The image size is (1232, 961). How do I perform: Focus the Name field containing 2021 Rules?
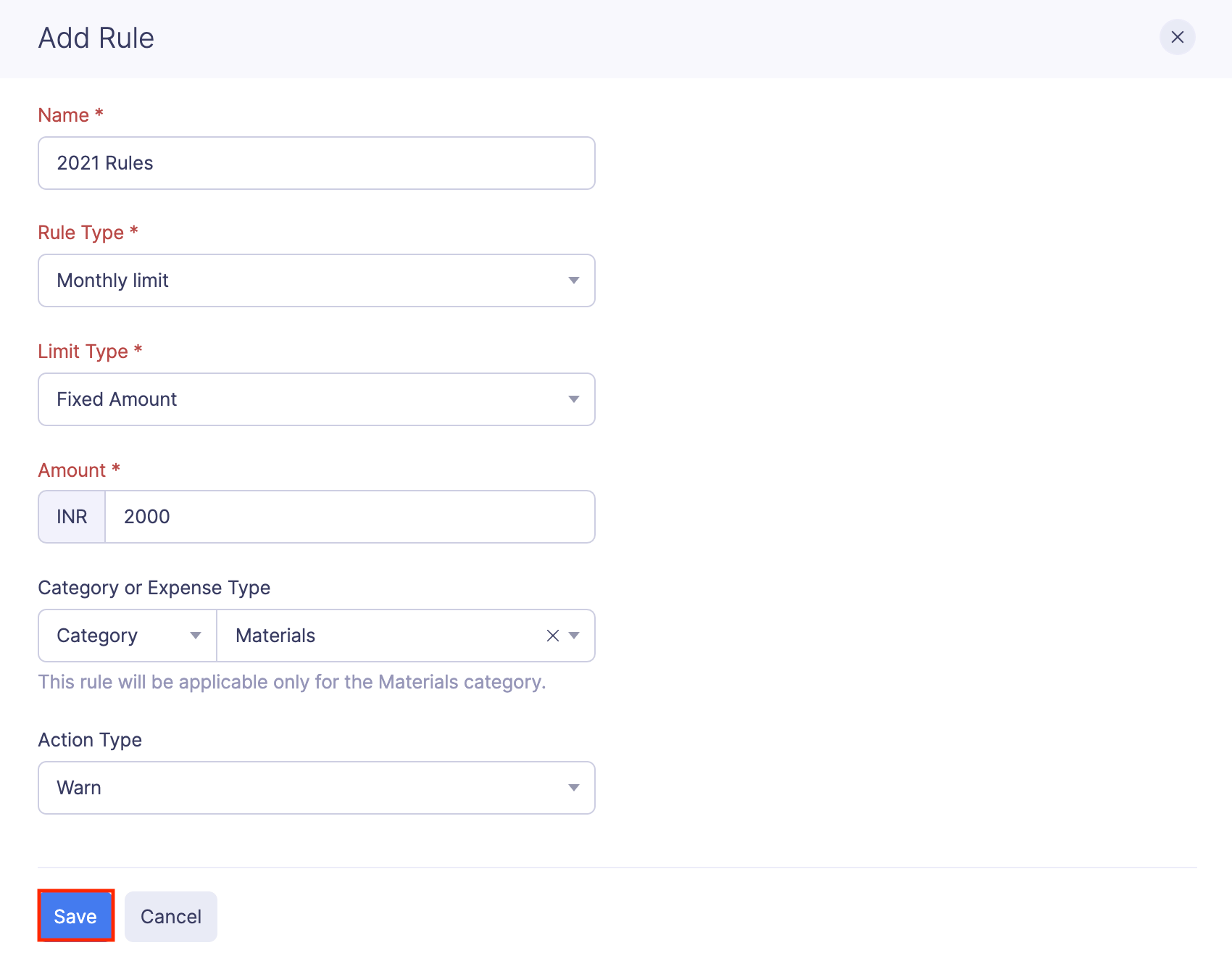pos(316,163)
